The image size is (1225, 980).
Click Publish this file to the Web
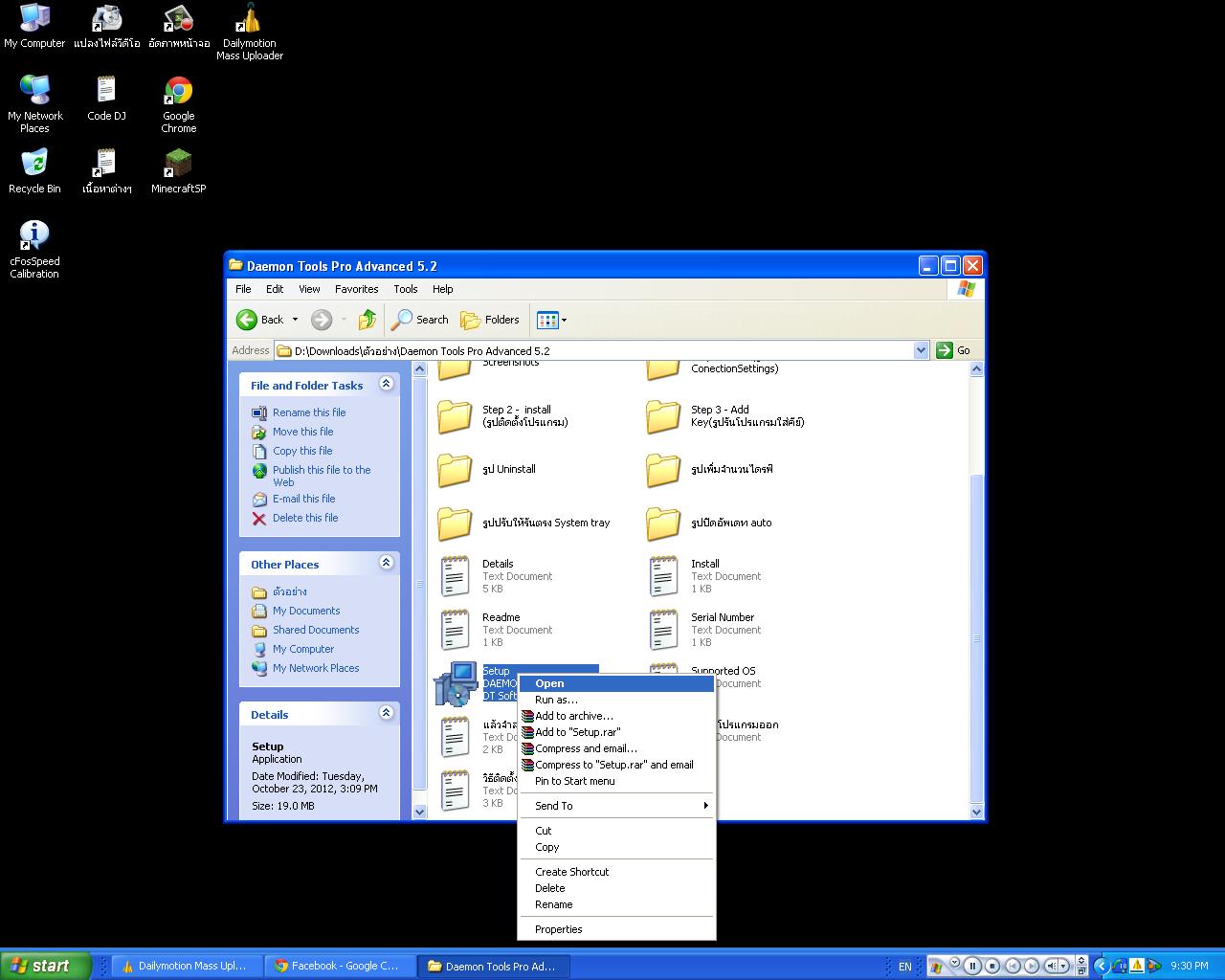tap(322, 476)
